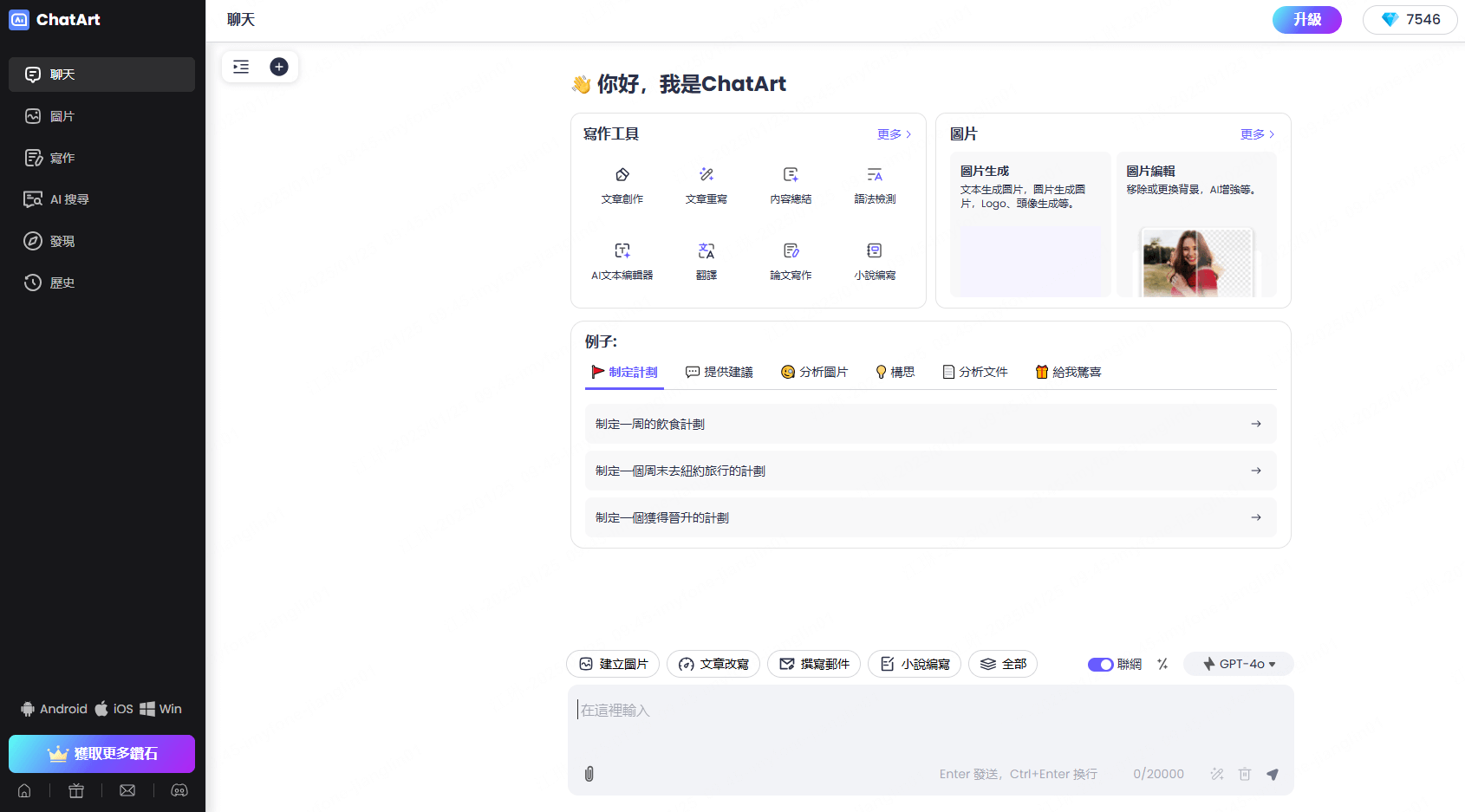The height and width of the screenshot is (812, 1465).
Task: Start a new chat with plus icon
Action: pyautogui.click(x=279, y=67)
